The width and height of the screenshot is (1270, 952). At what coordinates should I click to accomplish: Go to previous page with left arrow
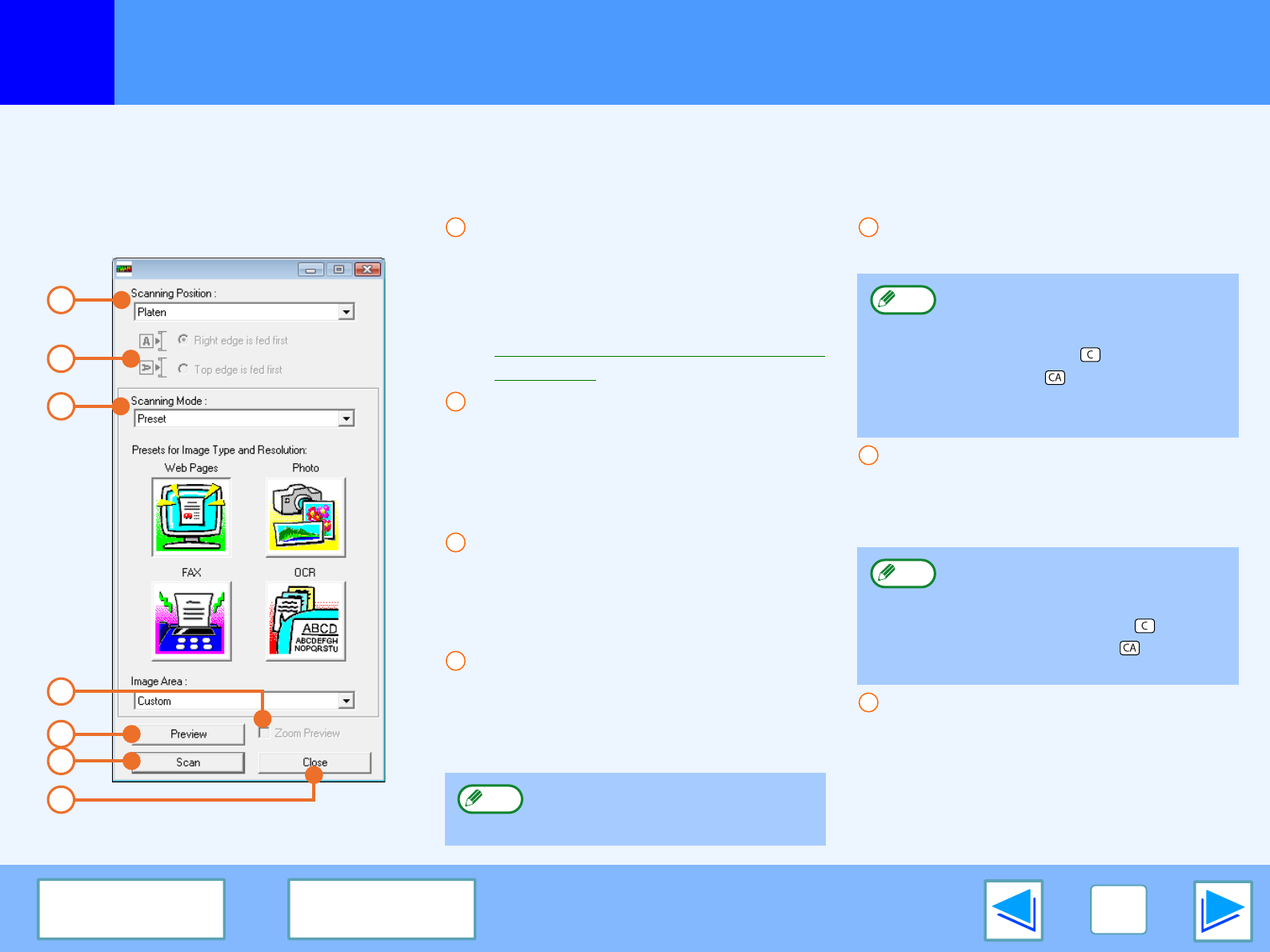1013,910
